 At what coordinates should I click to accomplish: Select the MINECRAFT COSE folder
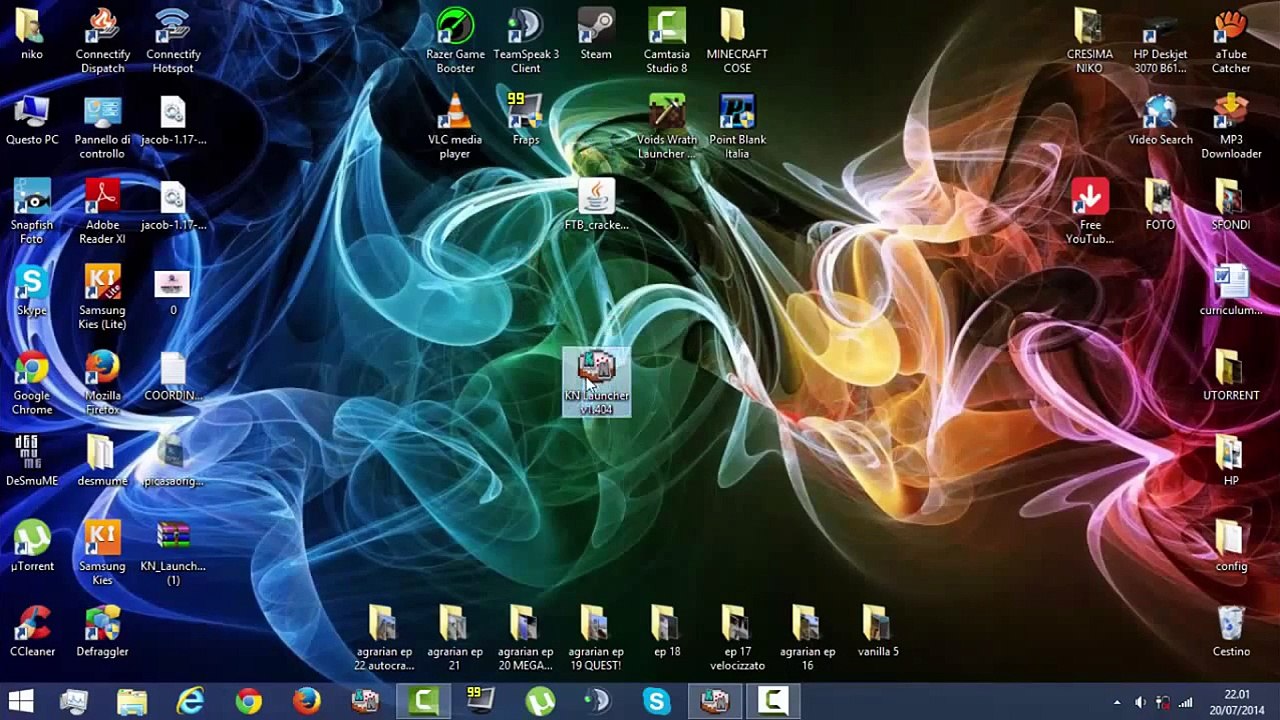pos(737,40)
